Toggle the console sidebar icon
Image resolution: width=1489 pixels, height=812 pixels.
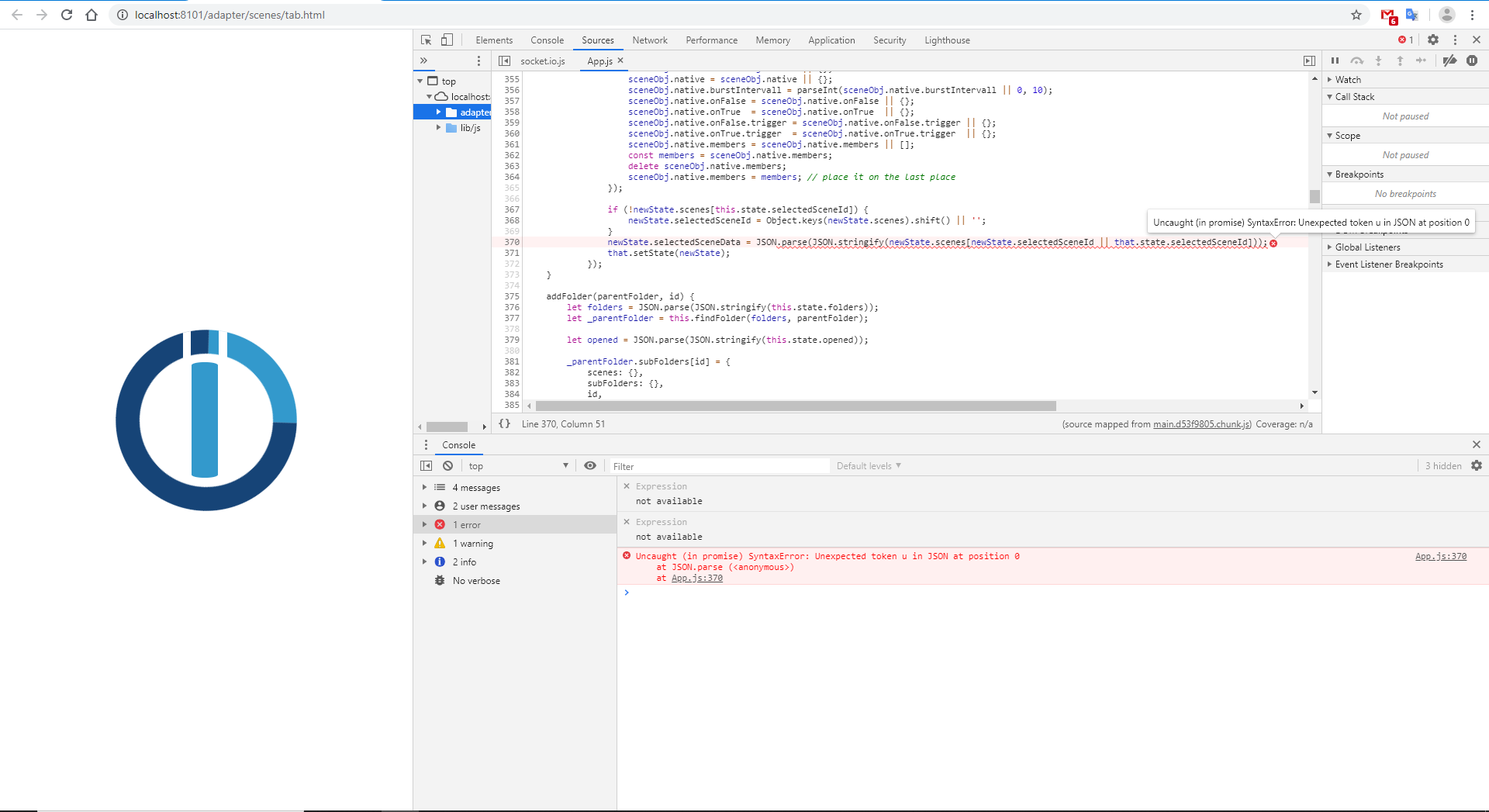[426, 465]
